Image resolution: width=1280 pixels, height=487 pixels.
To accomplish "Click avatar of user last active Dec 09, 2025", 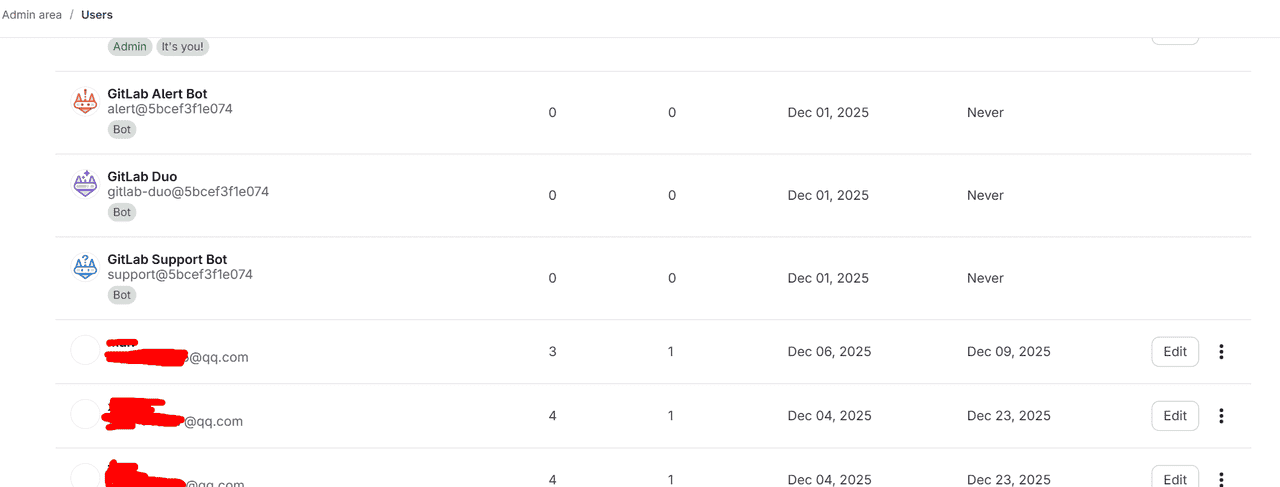I will (x=86, y=351).
